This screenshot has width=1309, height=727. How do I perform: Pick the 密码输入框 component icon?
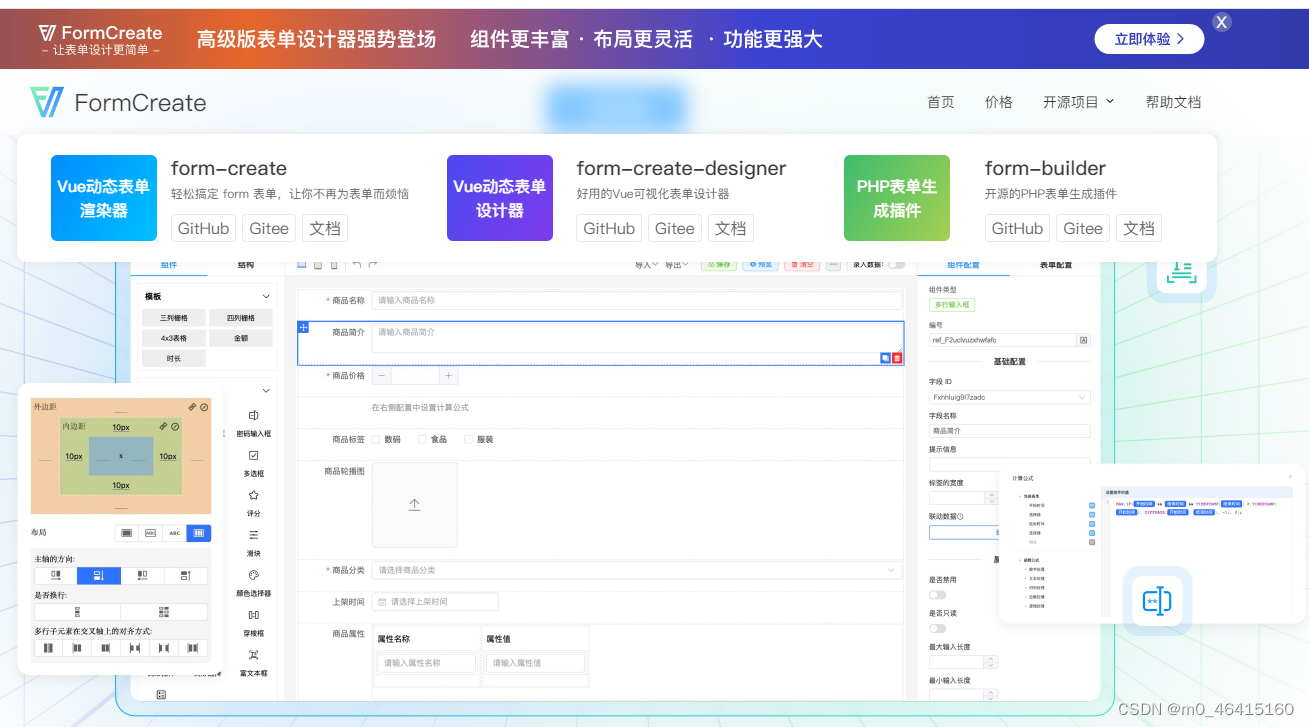coord(253,415)
